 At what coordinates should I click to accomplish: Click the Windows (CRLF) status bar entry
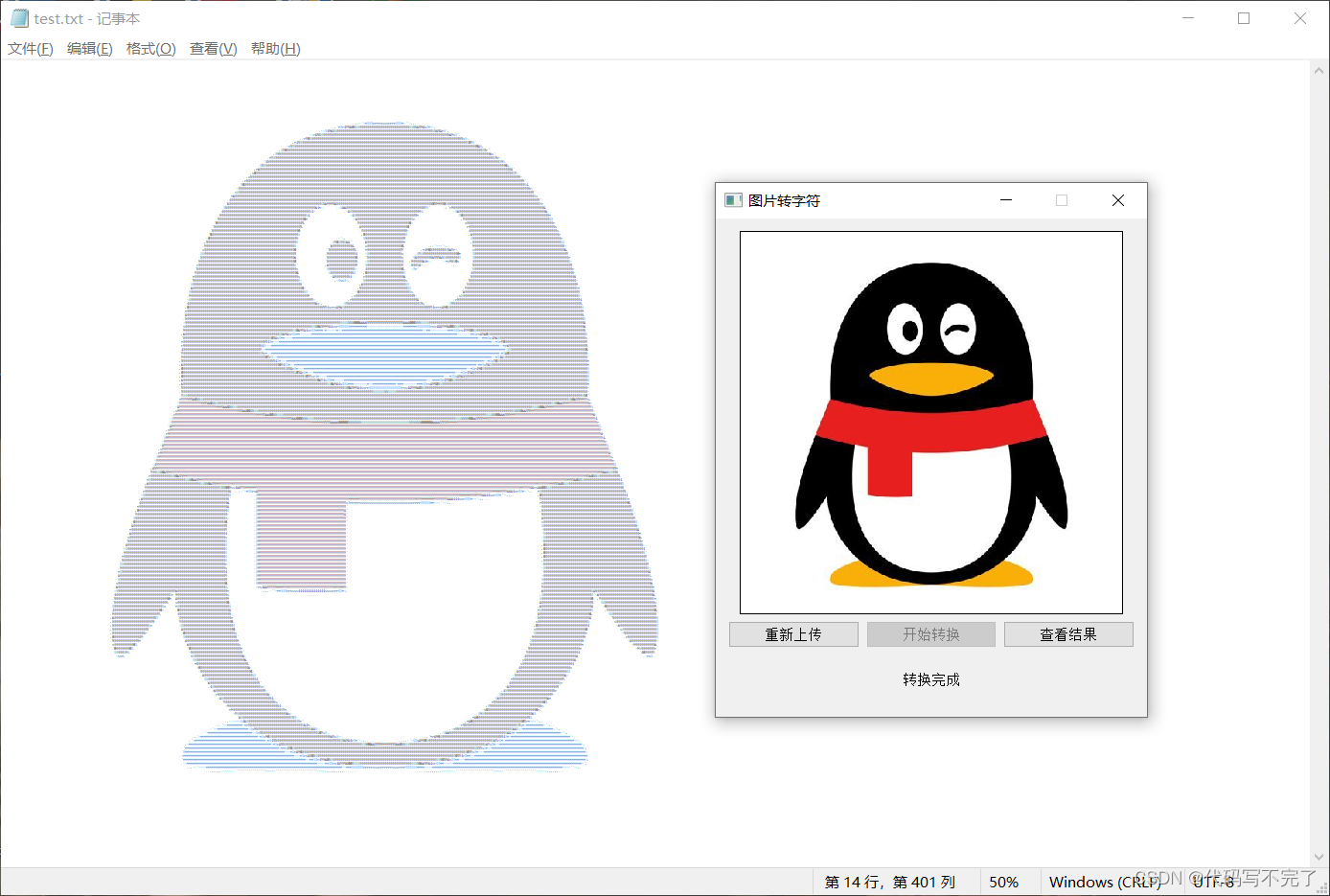pyautogui.click(x=1105, y=882)
